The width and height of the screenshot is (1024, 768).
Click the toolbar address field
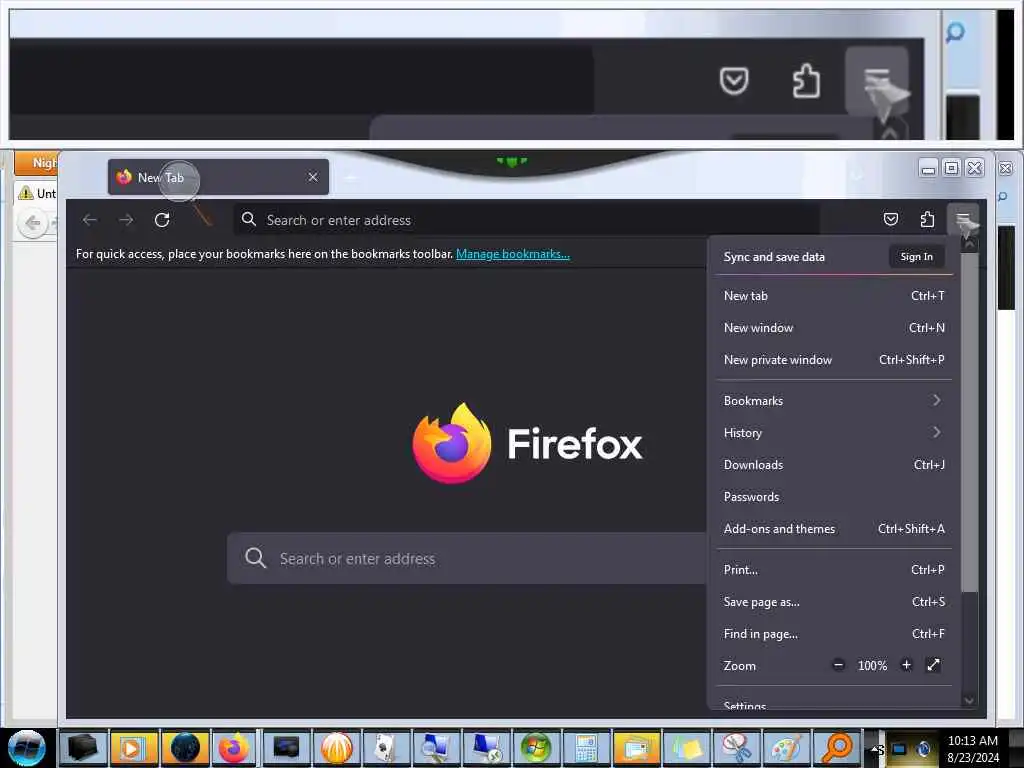click(526, 220)
